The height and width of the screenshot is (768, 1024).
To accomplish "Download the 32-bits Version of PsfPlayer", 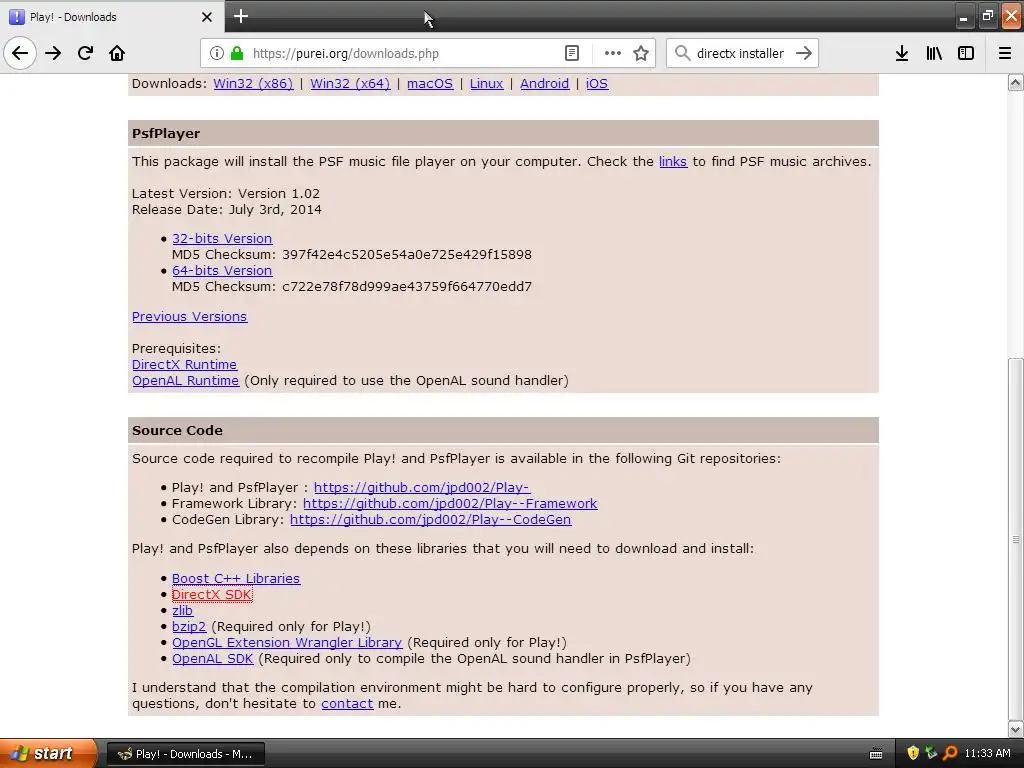I will 222,238.
